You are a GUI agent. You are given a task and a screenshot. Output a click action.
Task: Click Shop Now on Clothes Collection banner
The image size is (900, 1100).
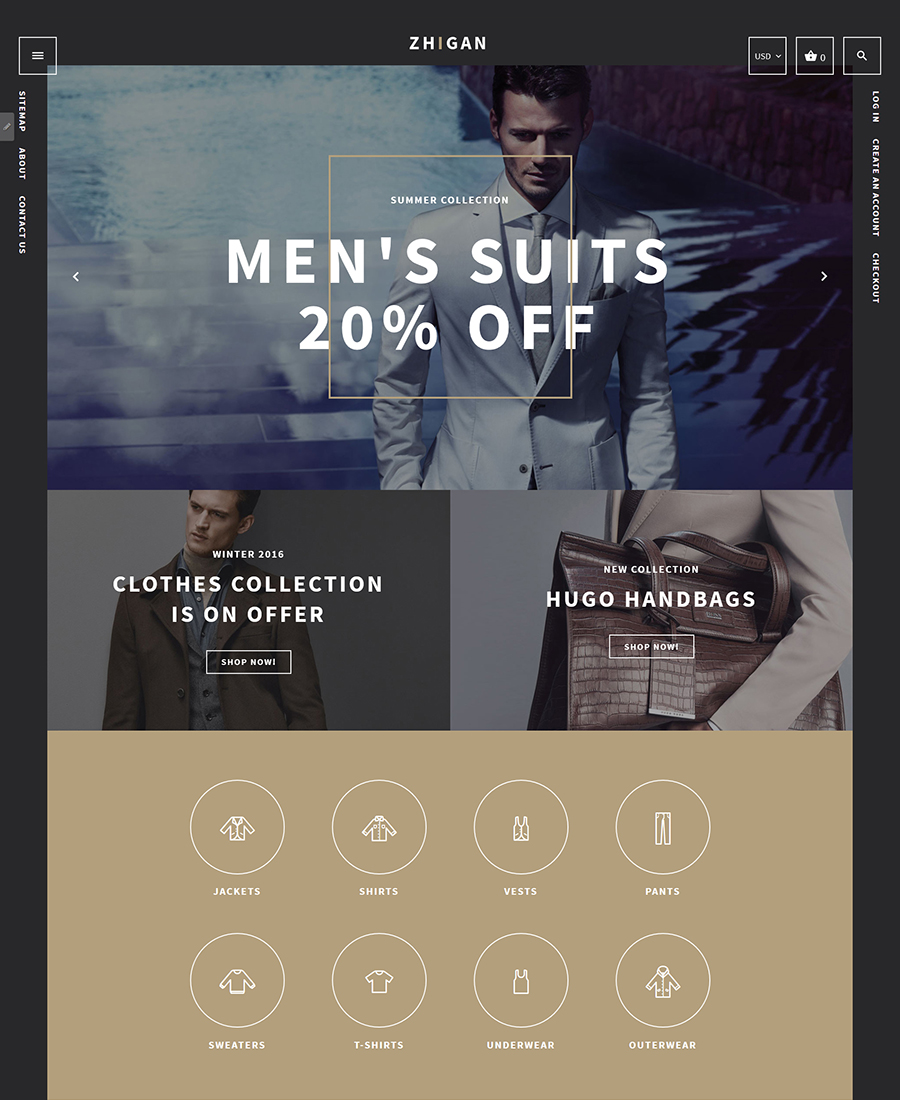(x=248, y=662)
